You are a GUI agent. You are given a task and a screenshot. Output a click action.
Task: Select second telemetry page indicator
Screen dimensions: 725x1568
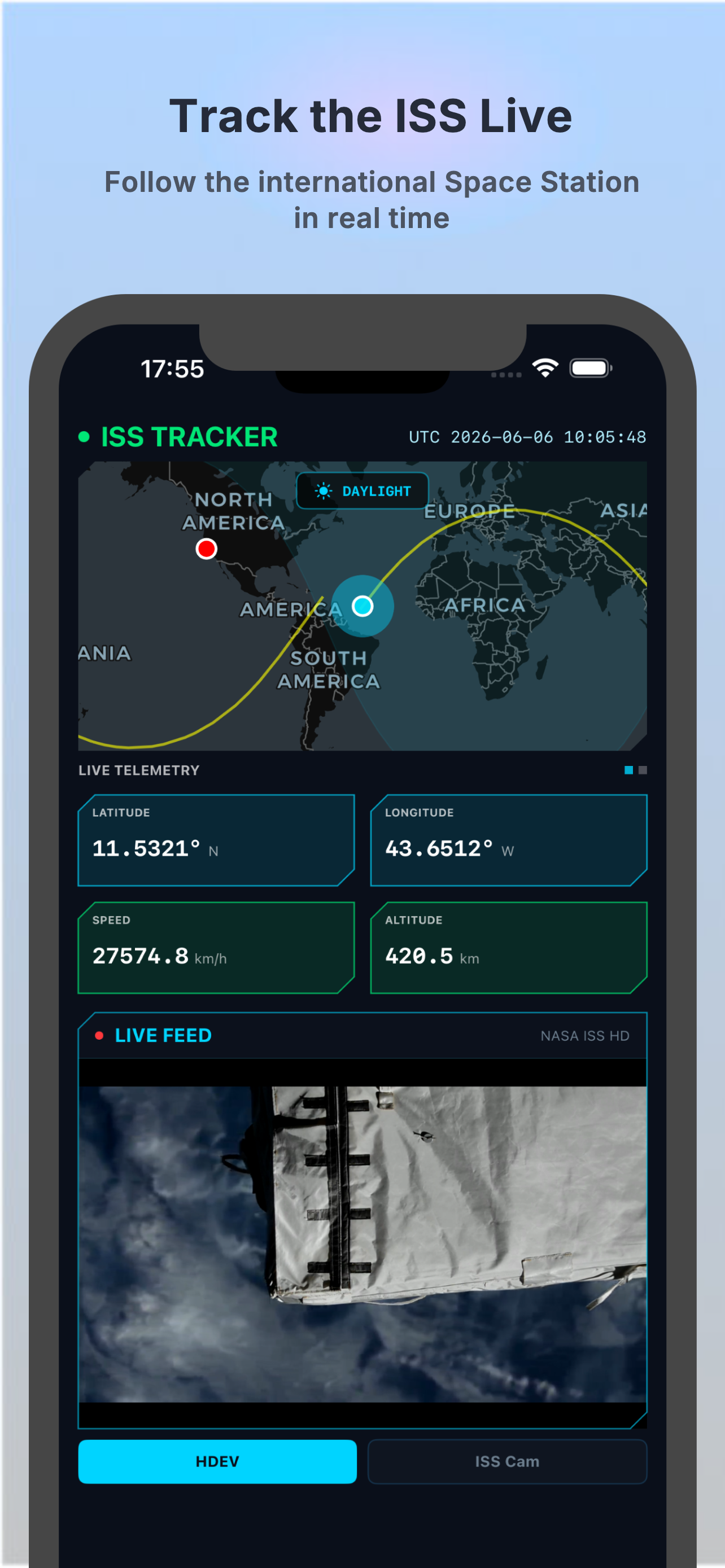click(x=642, y=770)
